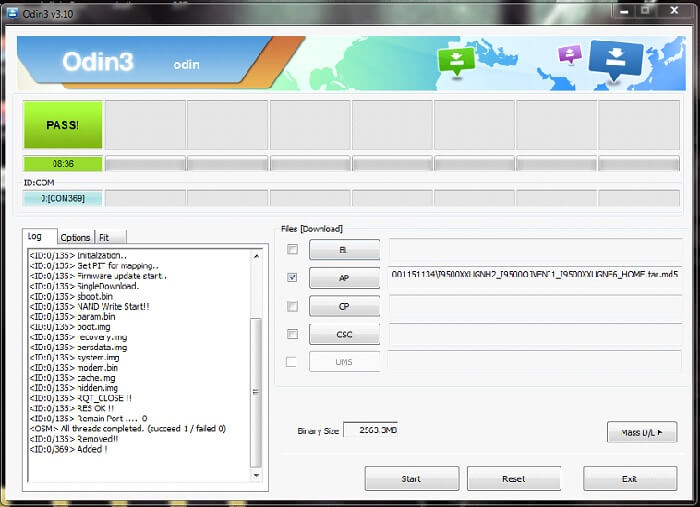Enable the CP file checkbox
Image resolution: width=700 pixels, height=507 pixels.
pyautogui.click(x=292, y=306)
